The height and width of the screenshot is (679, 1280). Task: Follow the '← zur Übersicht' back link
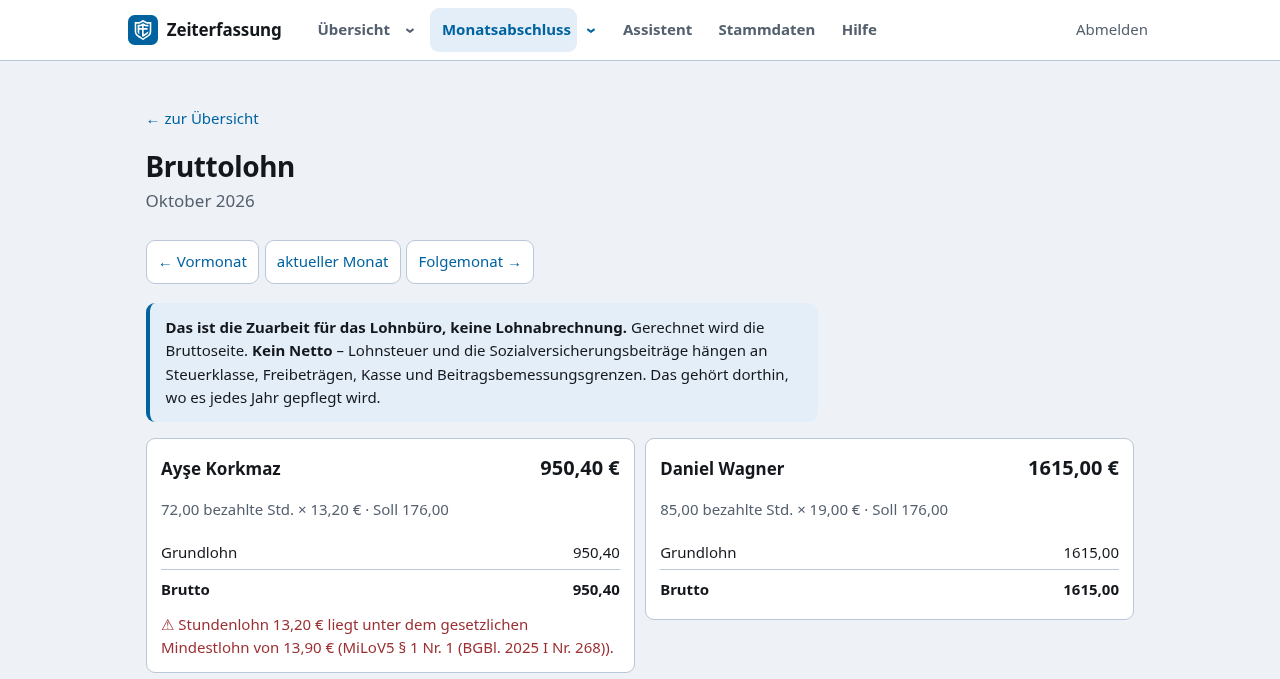click(202, 119)
